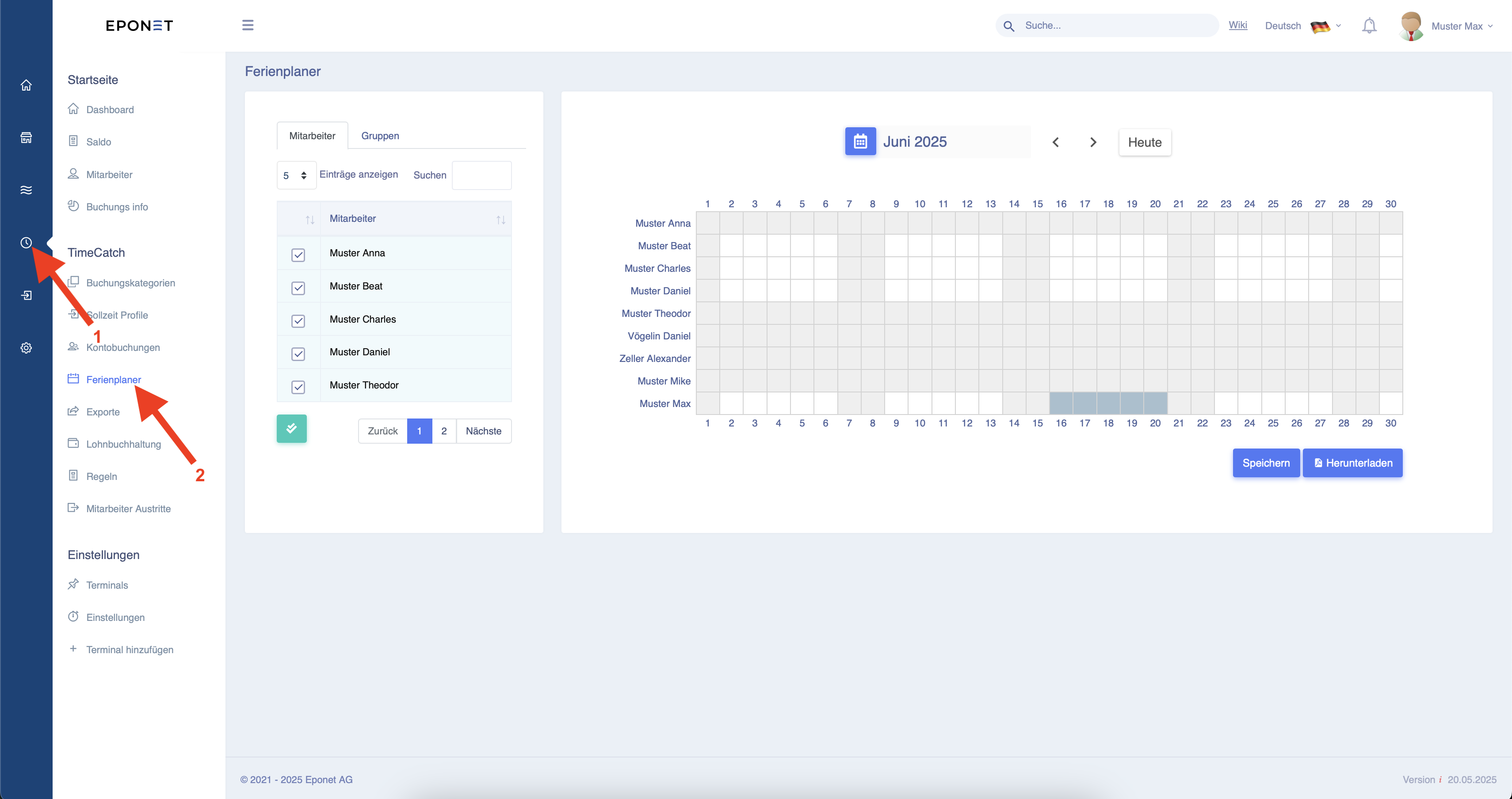Open the gear settings sidebar icon

point(26,348)
